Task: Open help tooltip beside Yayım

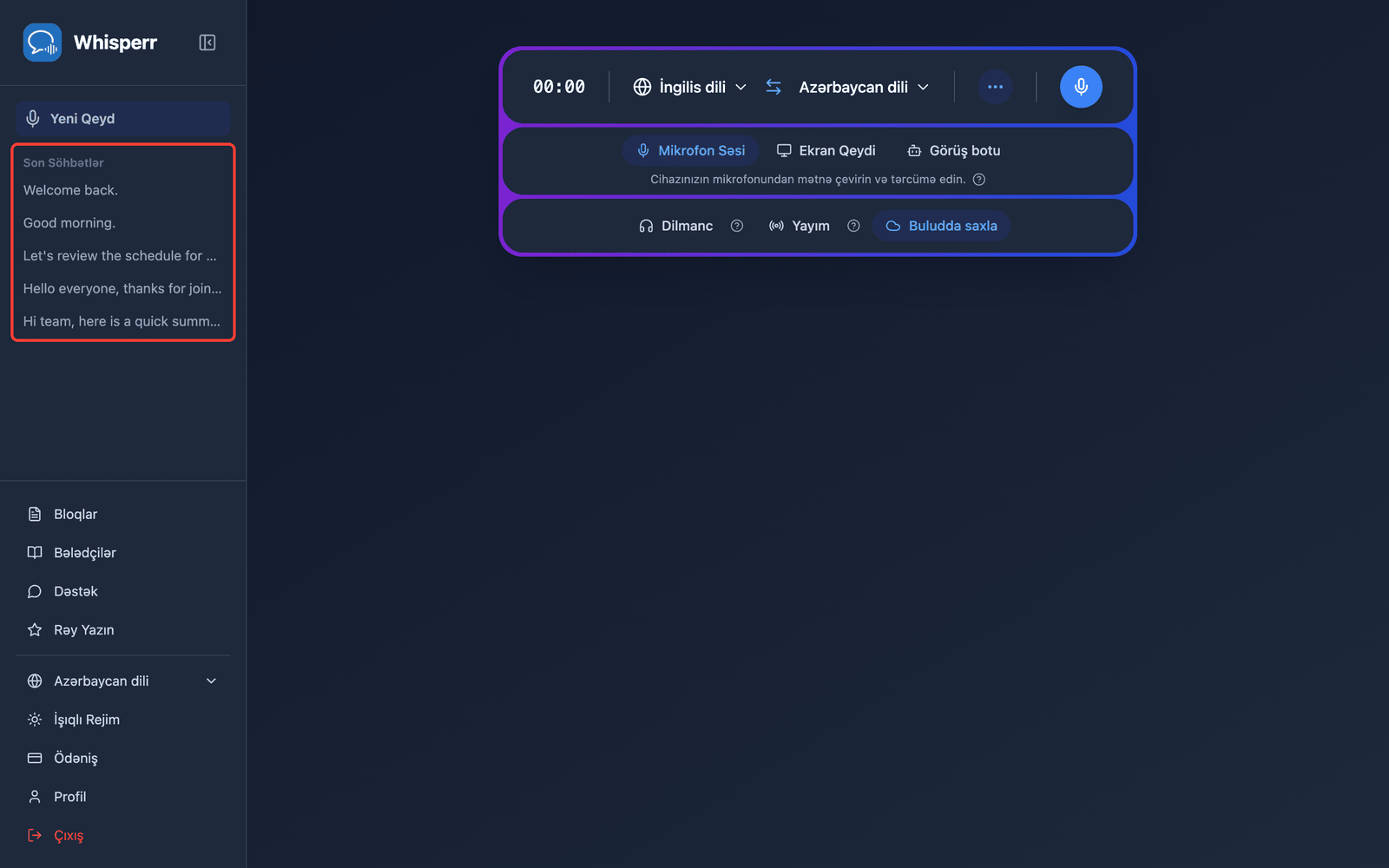Action: tap(853, 226)
